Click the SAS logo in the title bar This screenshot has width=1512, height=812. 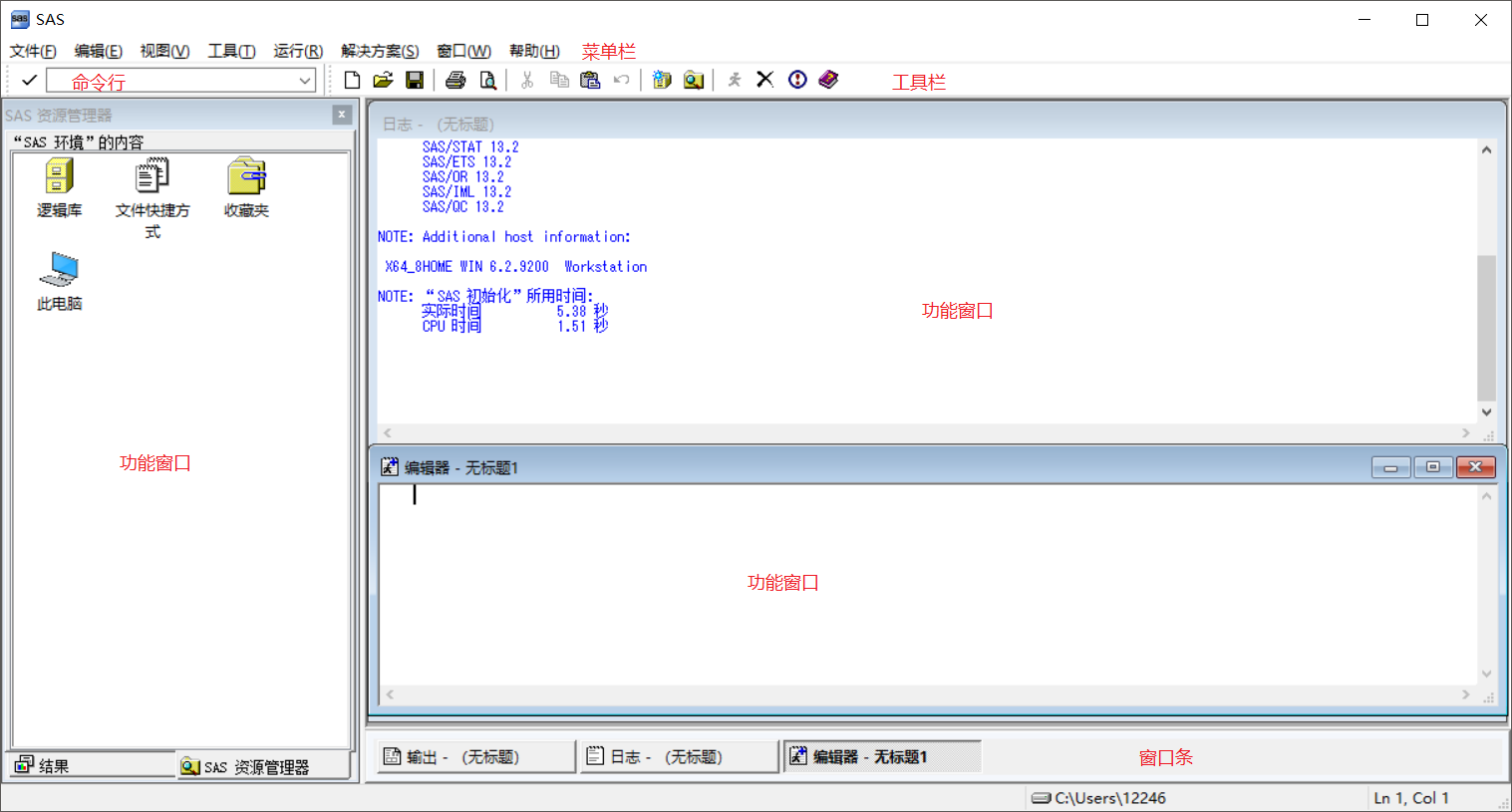pyautogui.click(x=20, y=19)
